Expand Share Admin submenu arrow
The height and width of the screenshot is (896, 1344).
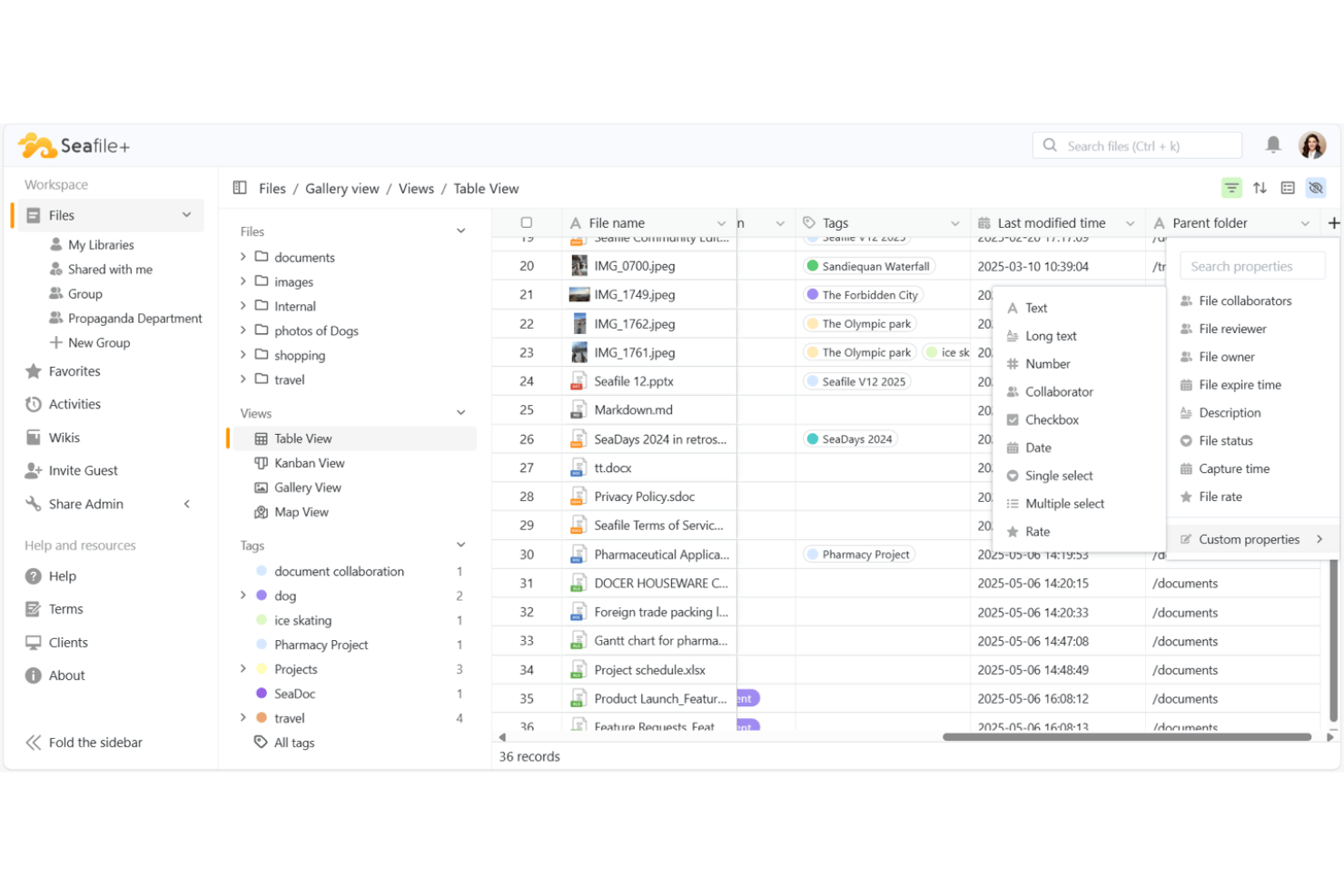(187, 504)
